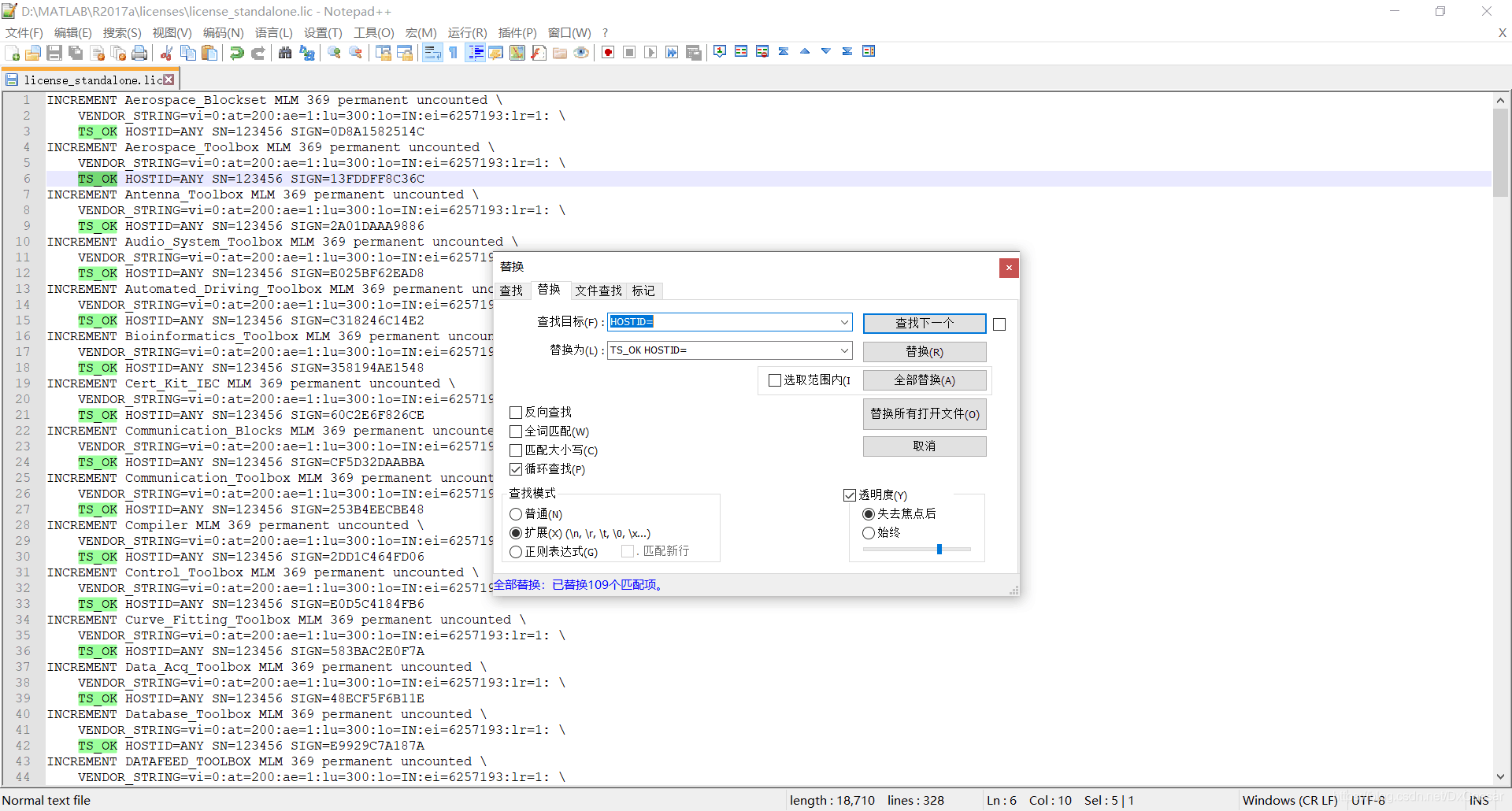This screenshot has height=811, width=1512.
Task: Click the Redo arrow icon
Action: [258, 53]
